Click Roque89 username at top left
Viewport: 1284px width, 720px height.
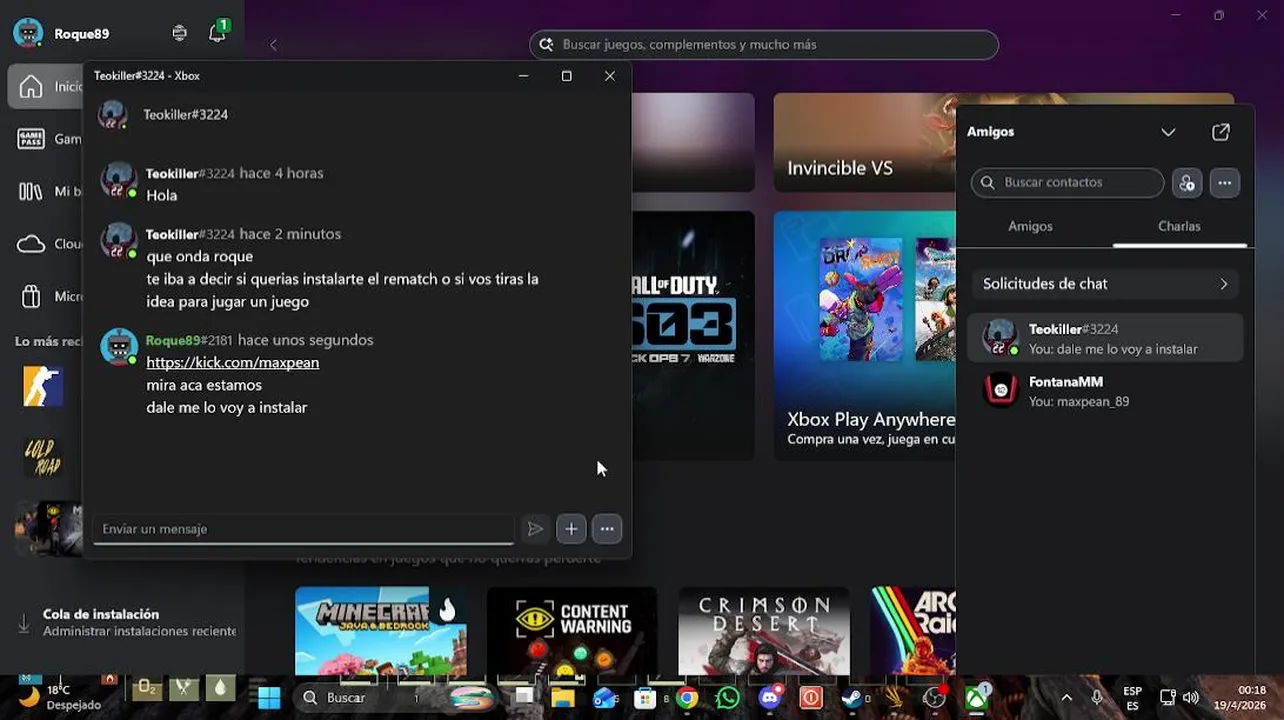82,34
